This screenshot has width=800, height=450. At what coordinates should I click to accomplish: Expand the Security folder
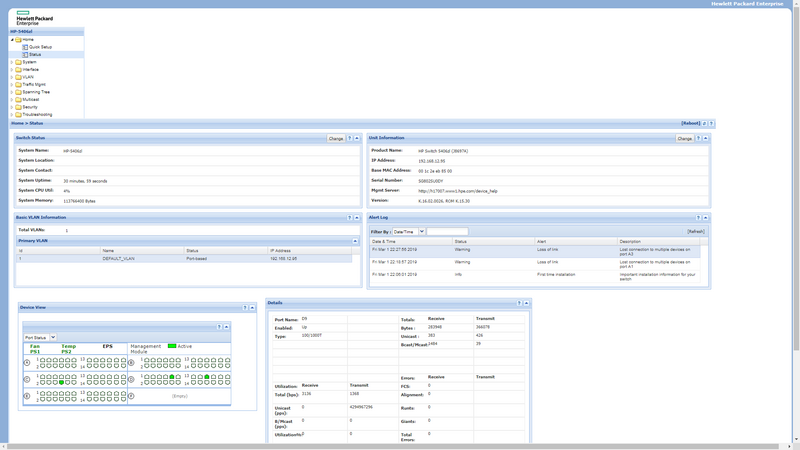[12, 107]
